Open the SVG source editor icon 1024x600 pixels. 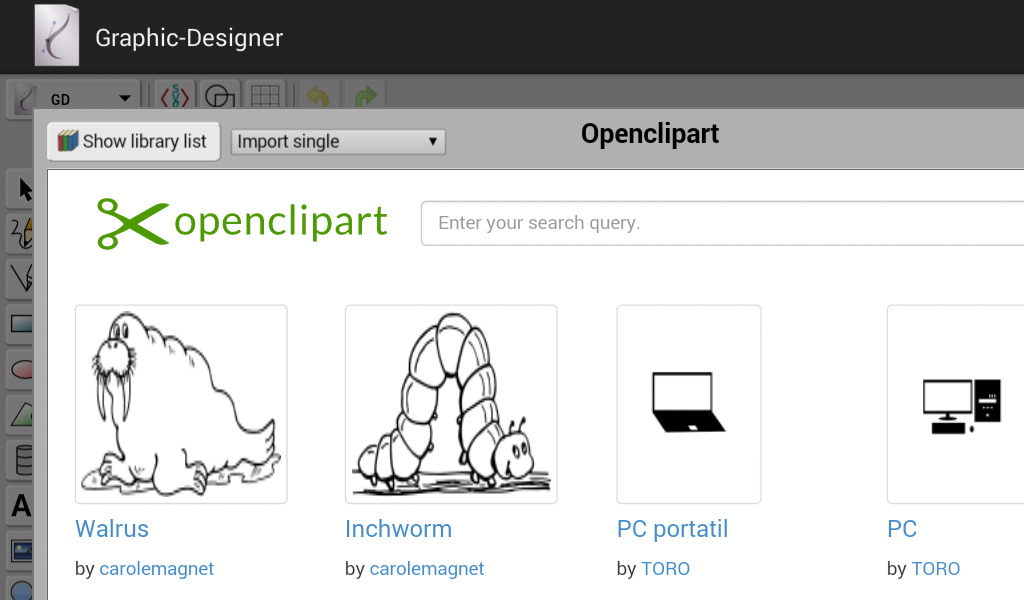click(x=176, y=97)
